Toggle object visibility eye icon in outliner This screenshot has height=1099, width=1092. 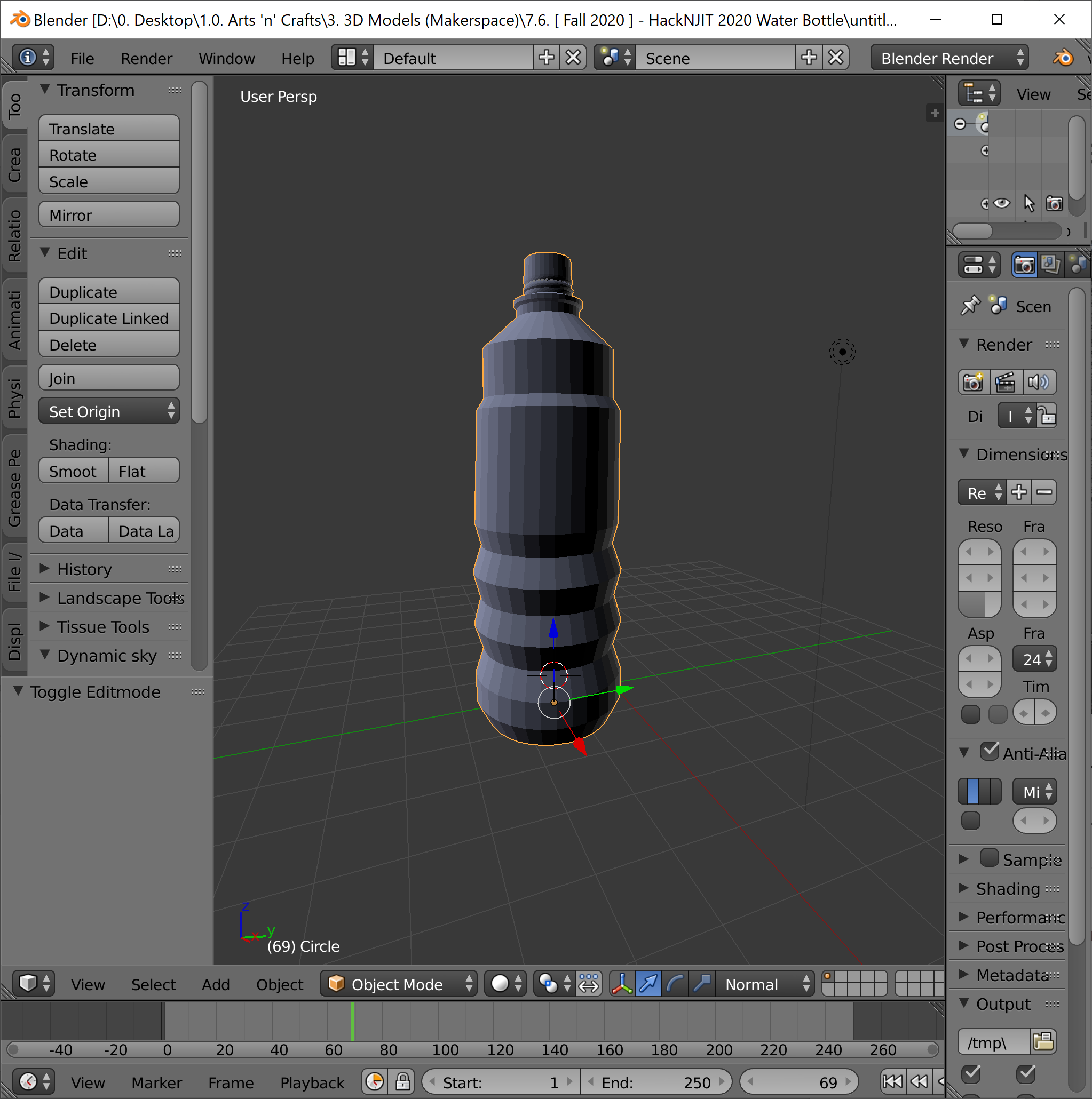[1001, 203]
